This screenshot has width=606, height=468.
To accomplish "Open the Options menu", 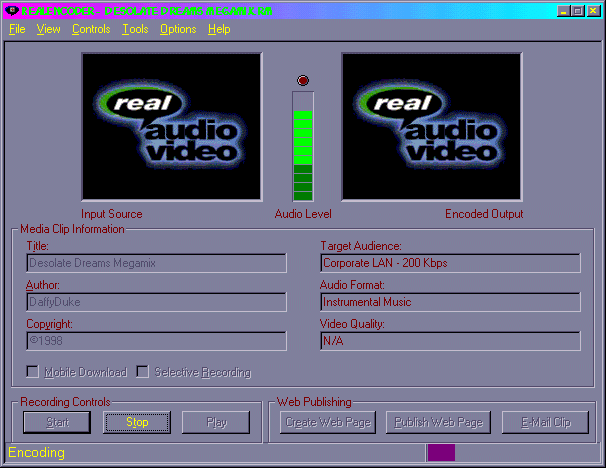I will [178, 29].
